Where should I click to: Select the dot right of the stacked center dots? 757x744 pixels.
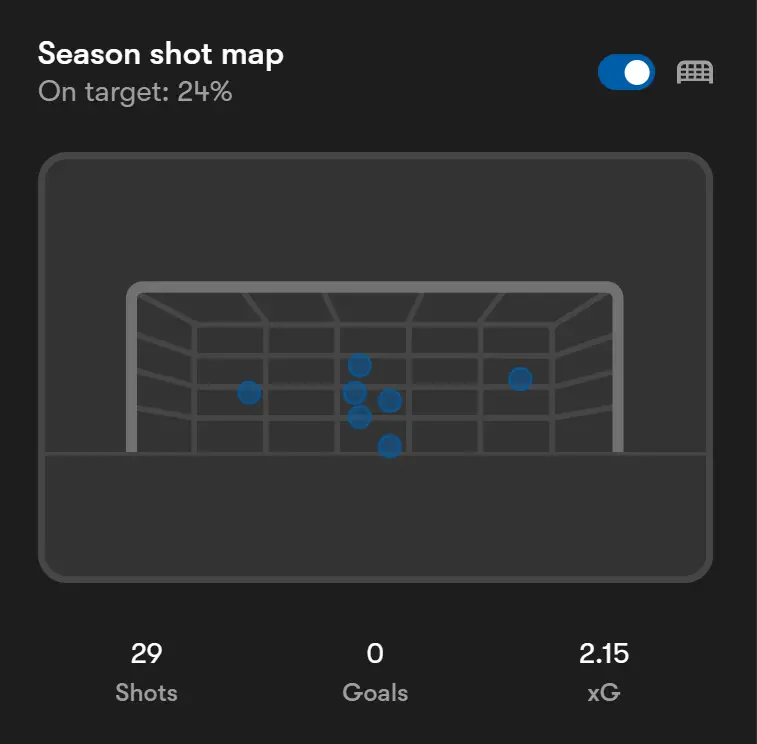[390, 401]
